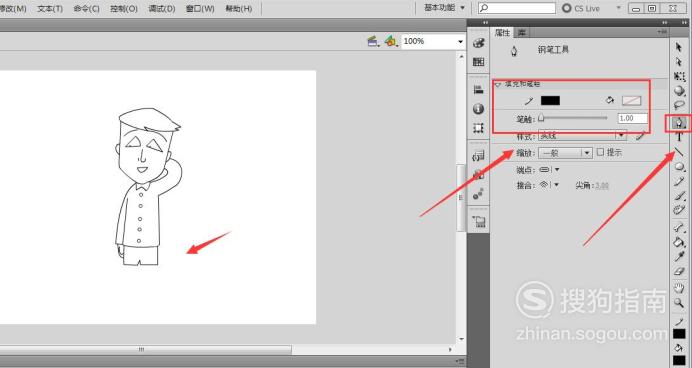Select the Eyedropper tool
This screenshot has width=692, height=368.
tap(679, 256)
